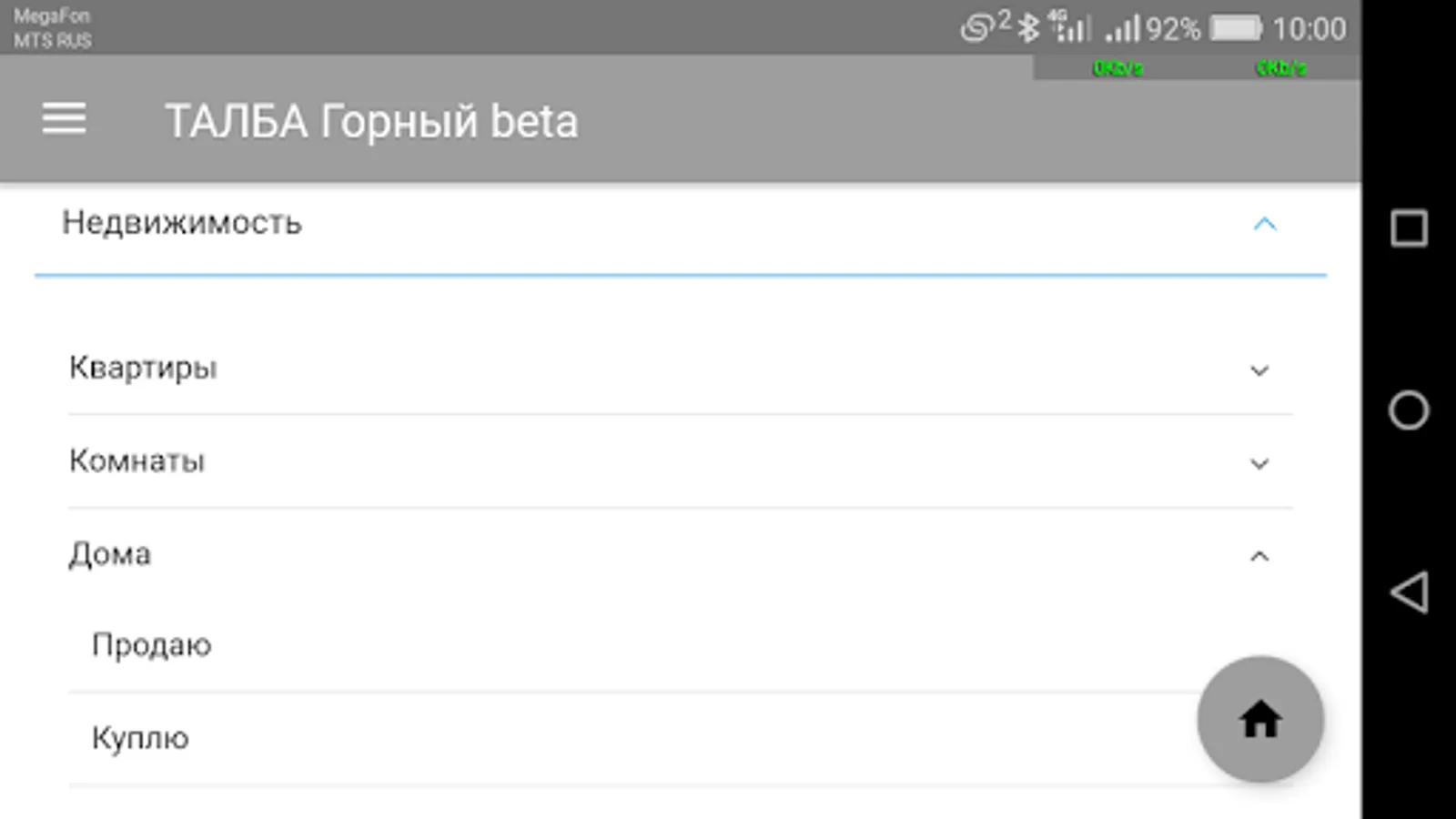This screenshot has width=1456, height=819.
Task: Tap the battery icon in status bar
Action: (1235, 28)
